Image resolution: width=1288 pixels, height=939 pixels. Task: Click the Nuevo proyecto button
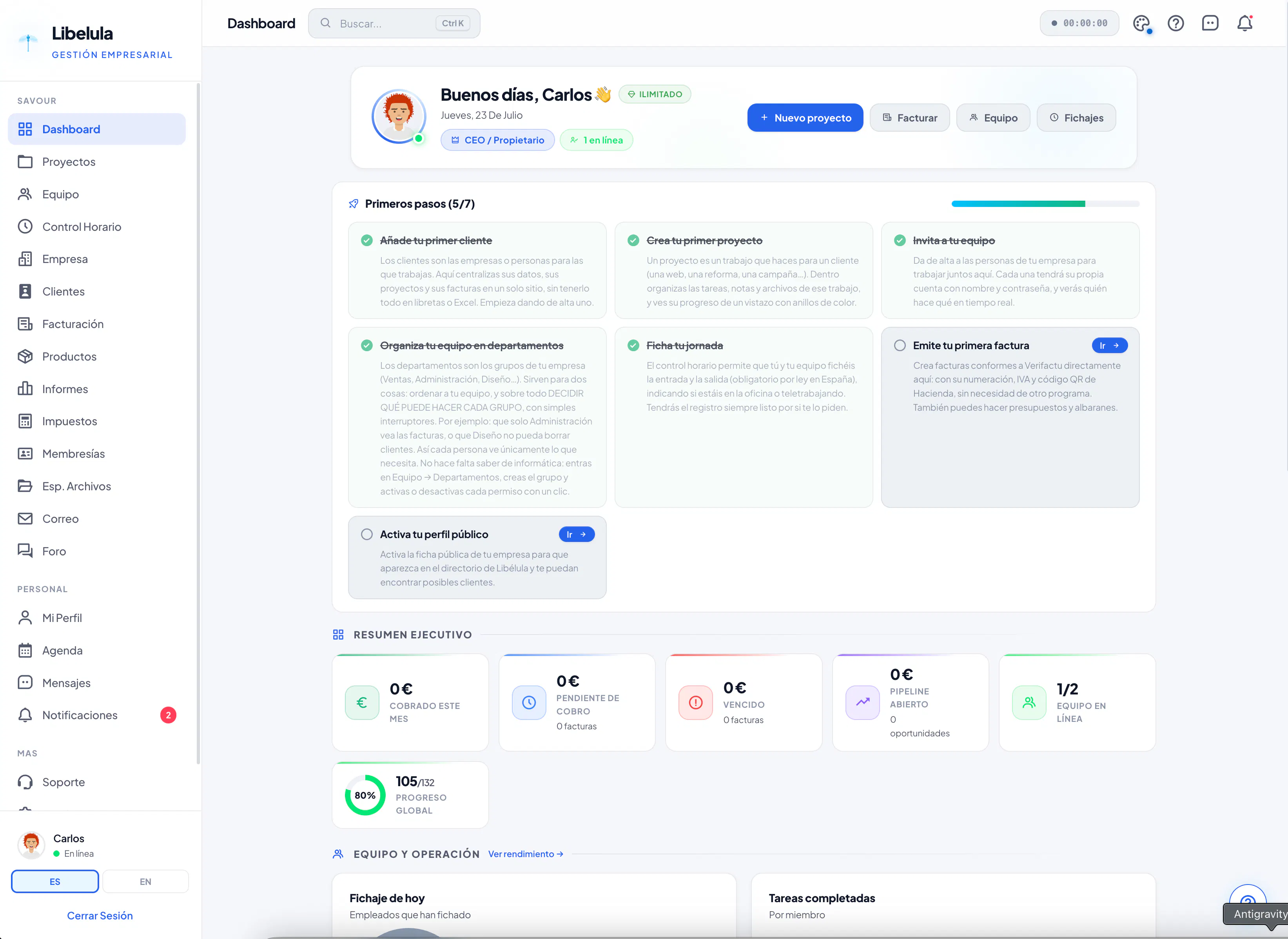pyautogui.click(x=805, y=118)
